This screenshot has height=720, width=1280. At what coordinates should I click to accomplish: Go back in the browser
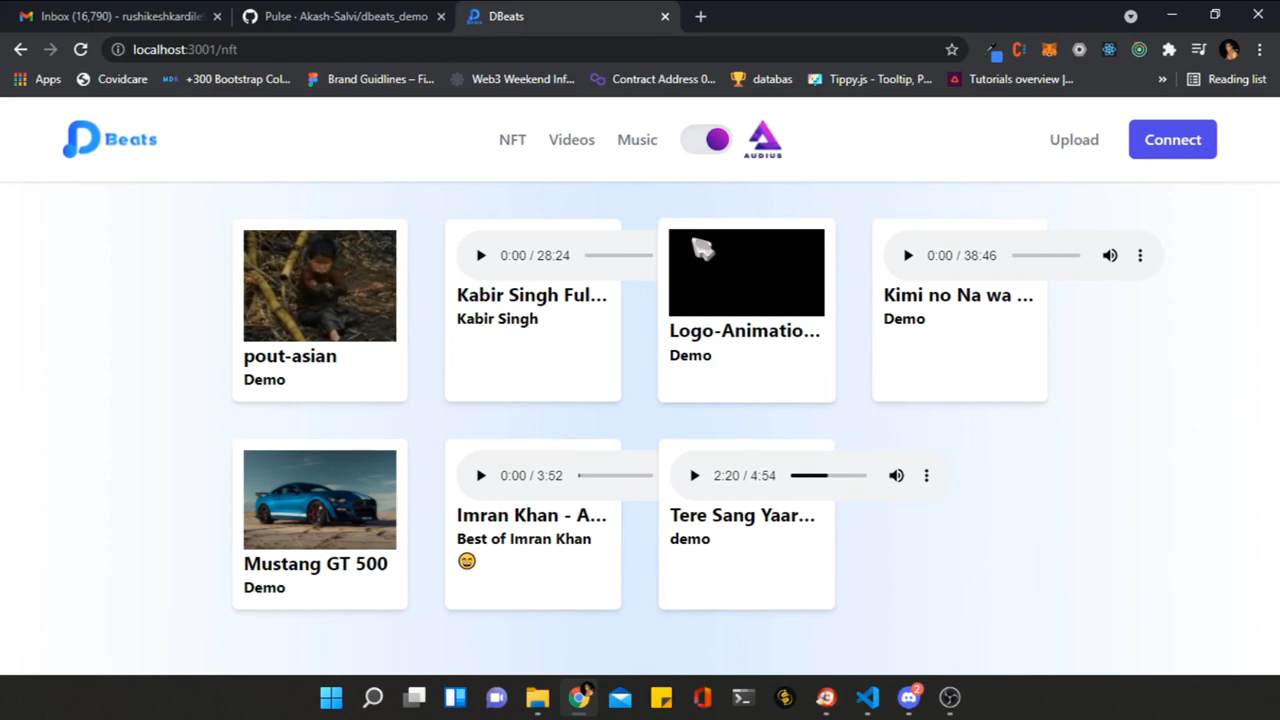(x=20, y=49)
